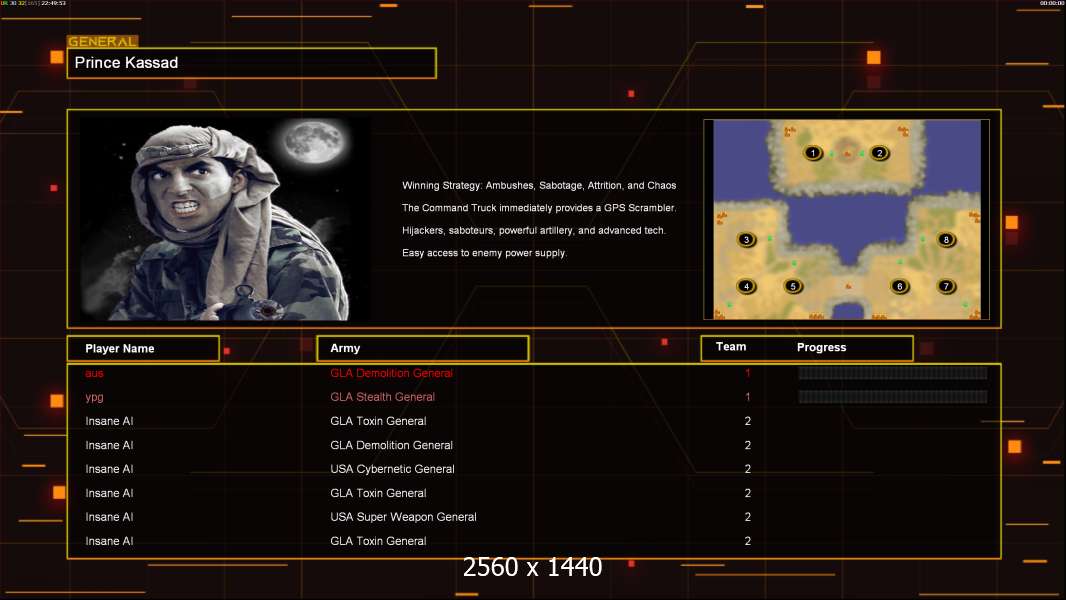Click start position 8 on the minimap
Image resolution: width=1066 pixels, height=600 pixels.
tap(946, 239)
